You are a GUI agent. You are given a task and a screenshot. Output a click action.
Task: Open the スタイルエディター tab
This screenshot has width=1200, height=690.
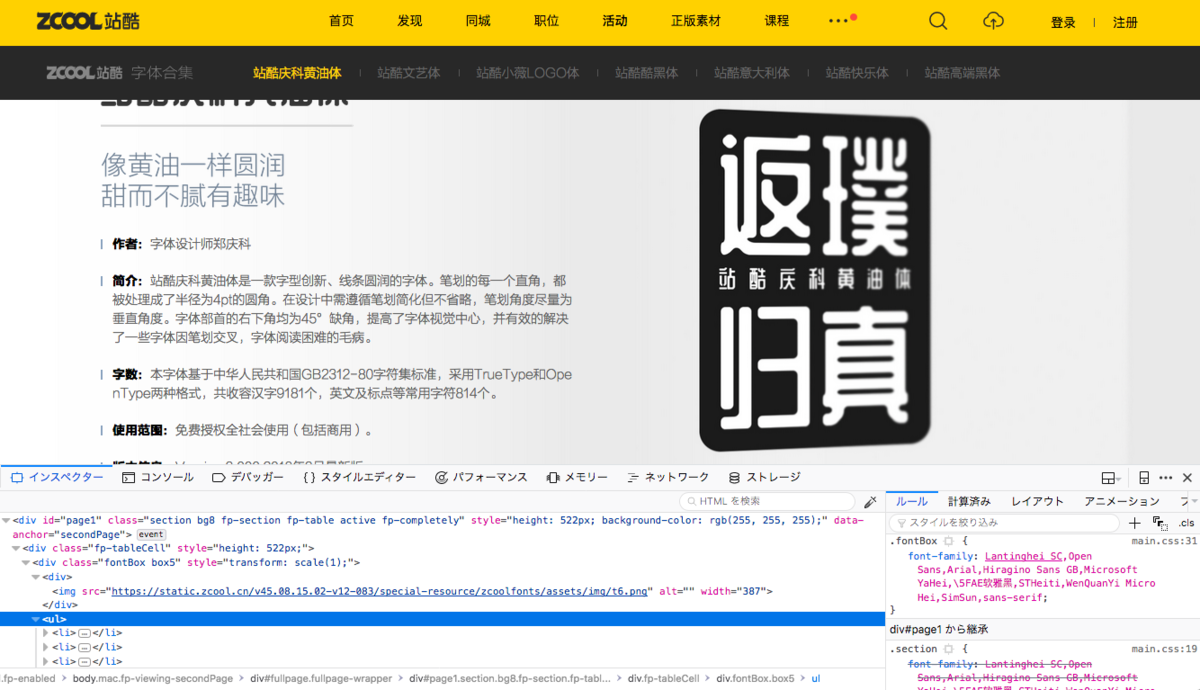pyautogui.click(x=359, y=478)
